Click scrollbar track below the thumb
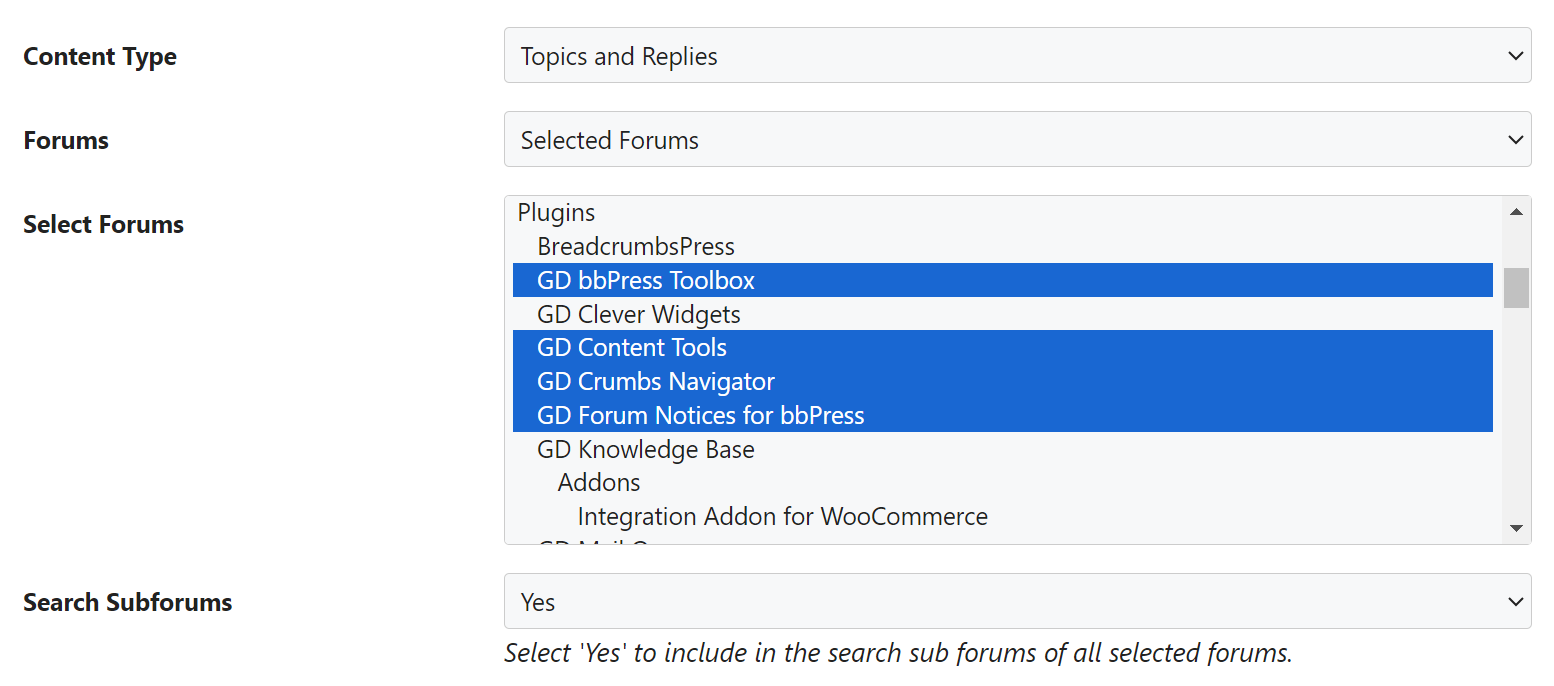The width and height of the screenshot is (1554, 686). tap(1516, 420)
